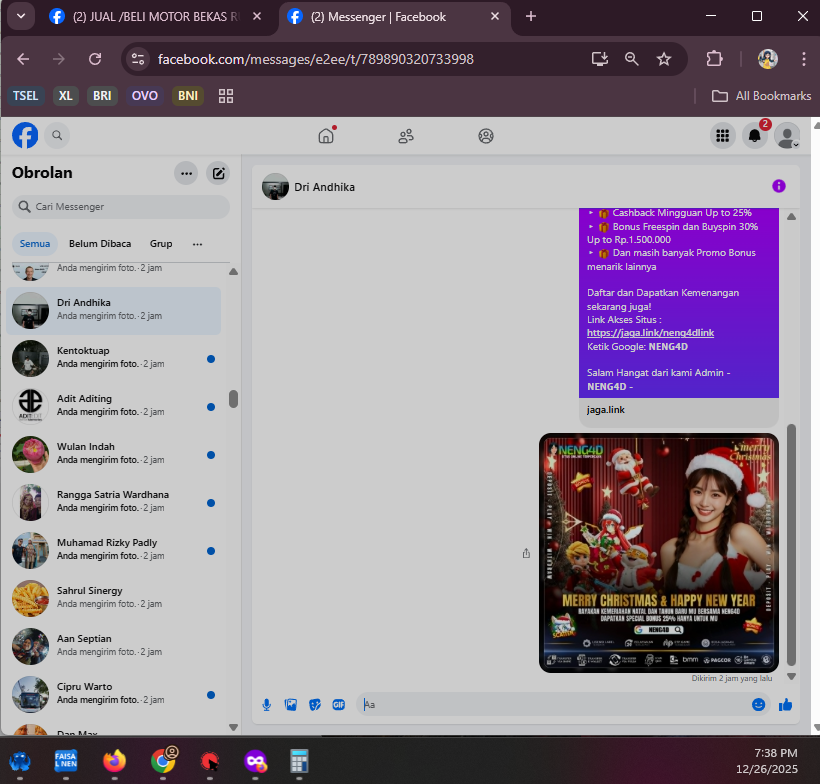Click the address bar URL
The height and width of the screenshot is (784, 820).
(x=315, y=59)
